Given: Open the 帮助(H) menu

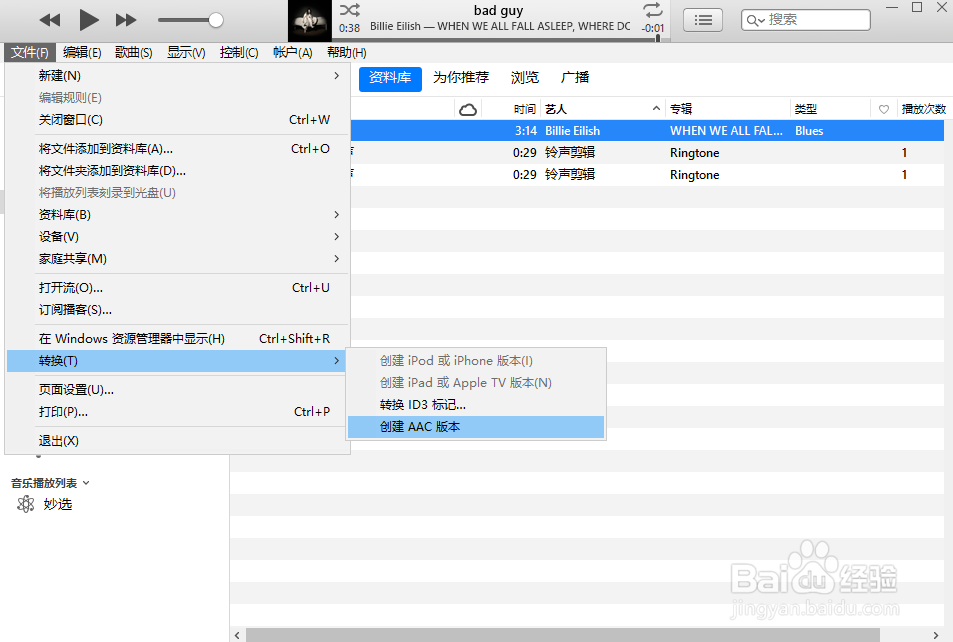Looking at the screenshot, I should [x=346, y=52].
